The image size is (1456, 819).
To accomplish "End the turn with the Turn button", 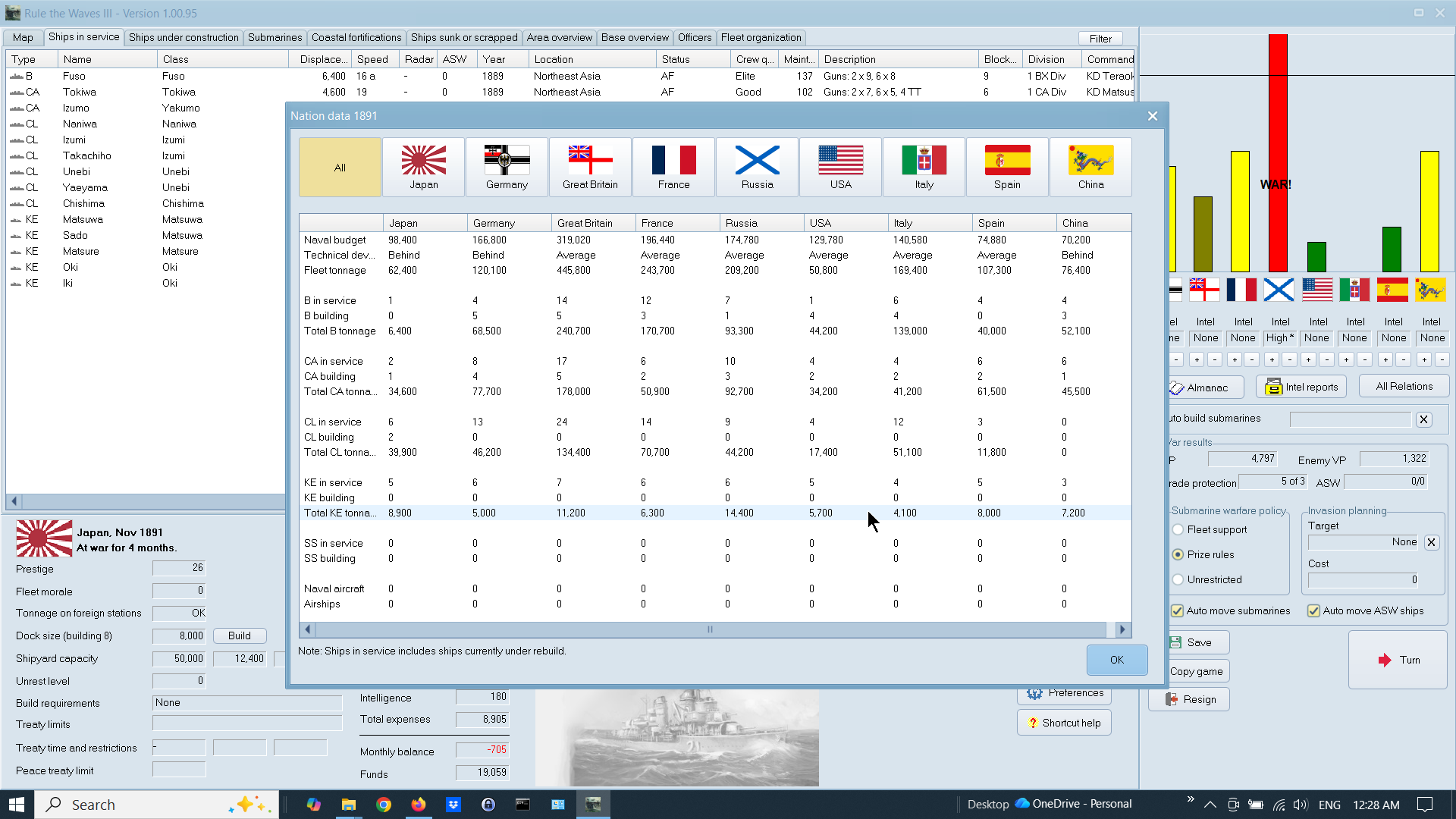I will pos(1398,660).
